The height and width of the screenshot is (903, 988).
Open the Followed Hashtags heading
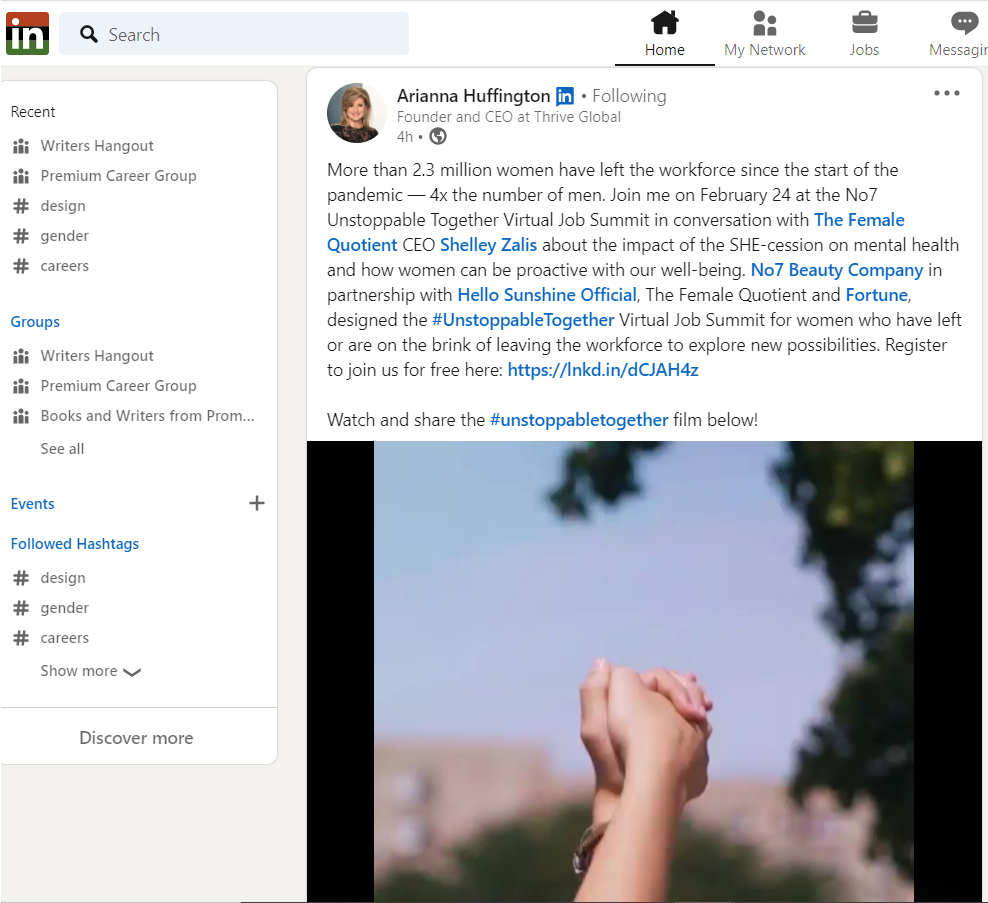click(x=75, y=544)
